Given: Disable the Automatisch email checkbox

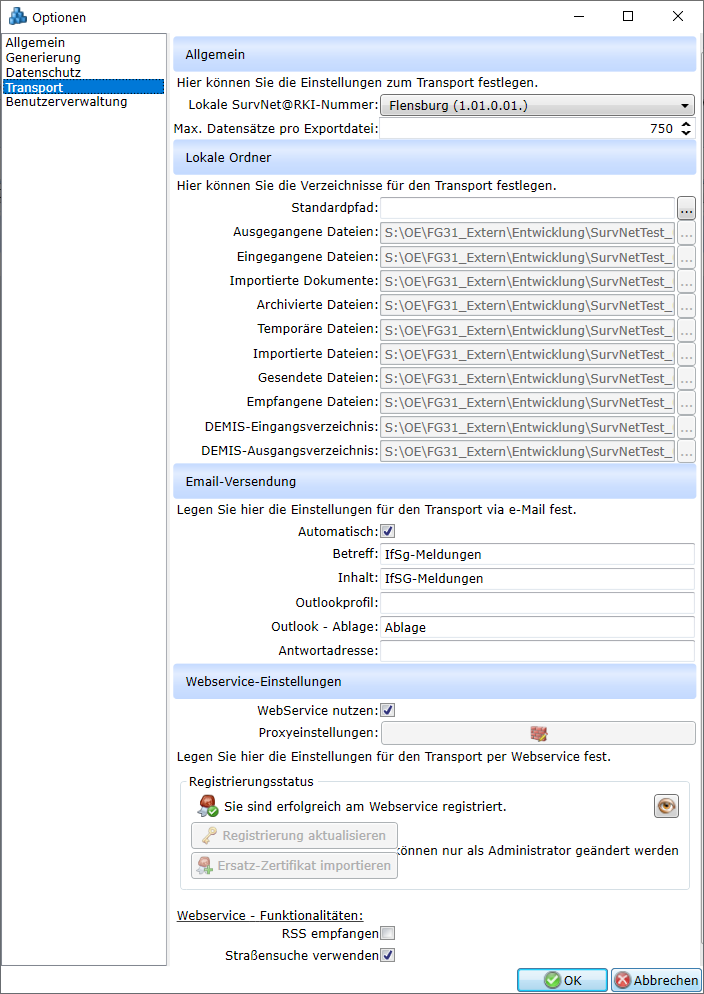Looking at the screenshot, I should (x=388, y=532).
